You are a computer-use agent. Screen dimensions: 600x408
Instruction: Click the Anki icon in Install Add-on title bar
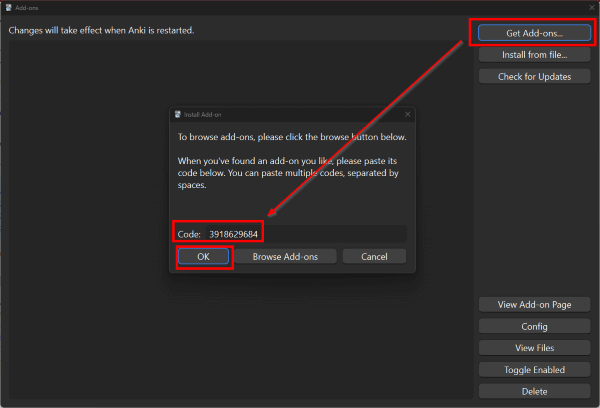coord(178,114)
